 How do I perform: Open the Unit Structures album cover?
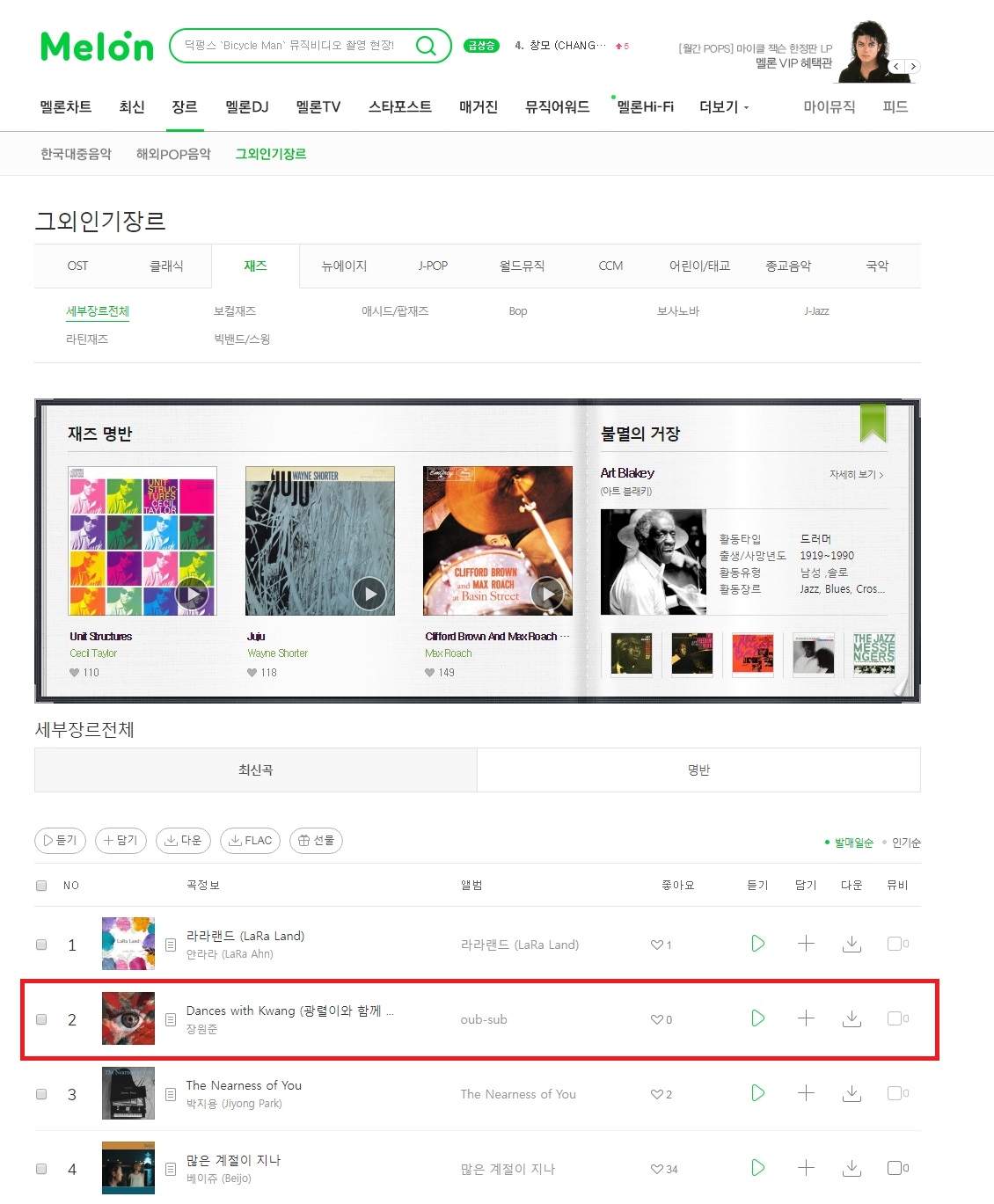pyautogui.click(x=143, y=541)
